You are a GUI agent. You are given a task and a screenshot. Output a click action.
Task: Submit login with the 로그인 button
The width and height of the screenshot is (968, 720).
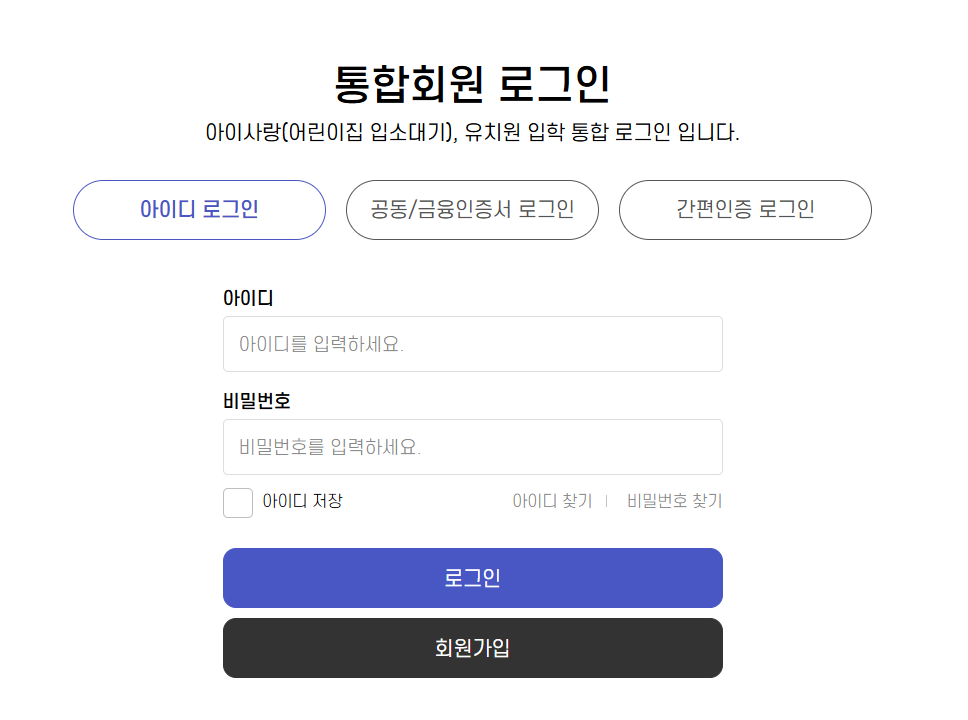[x=472, y=578]
